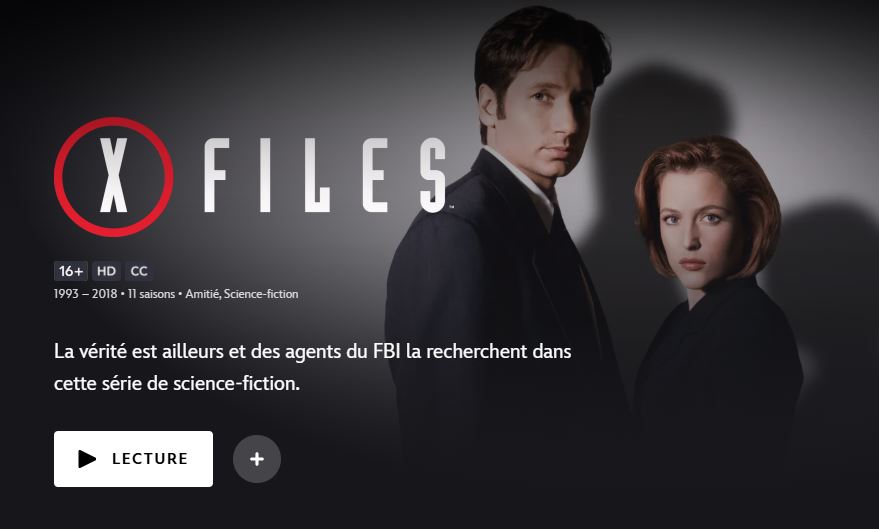Click the description line starting "La vérité est ailleurs"
Screen dimensions: 879x529
tap(313, 351)
